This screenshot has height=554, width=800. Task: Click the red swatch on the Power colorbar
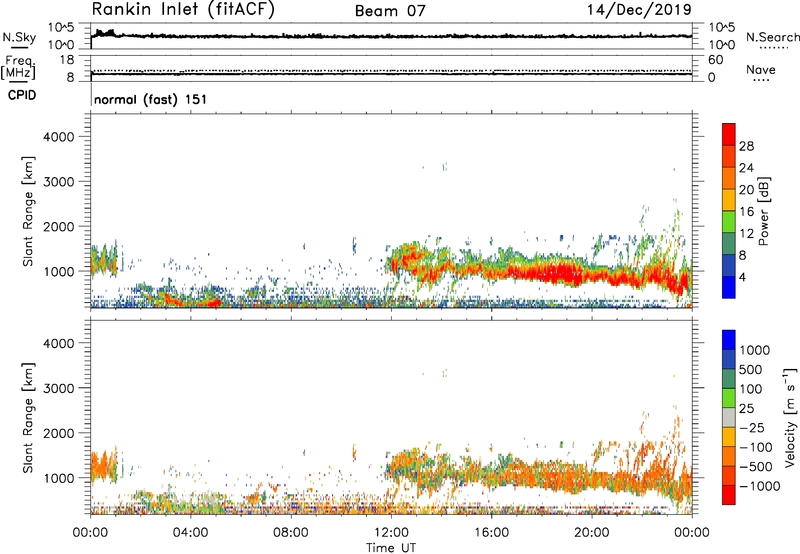[x=729, y=135]
